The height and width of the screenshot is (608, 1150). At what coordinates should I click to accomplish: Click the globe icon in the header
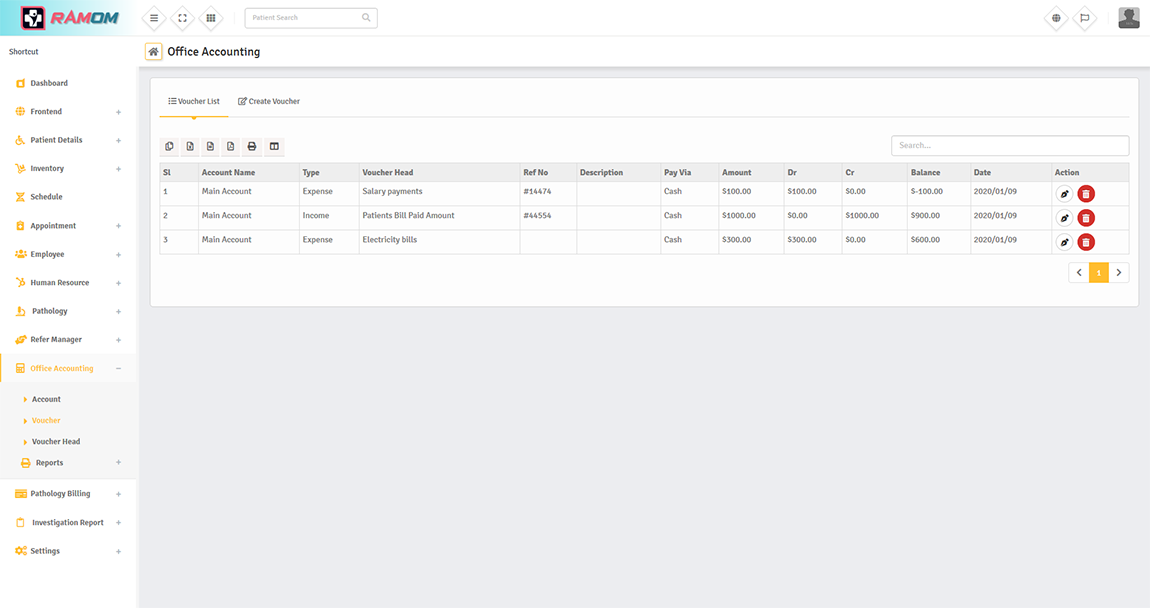click(1056, 18)
